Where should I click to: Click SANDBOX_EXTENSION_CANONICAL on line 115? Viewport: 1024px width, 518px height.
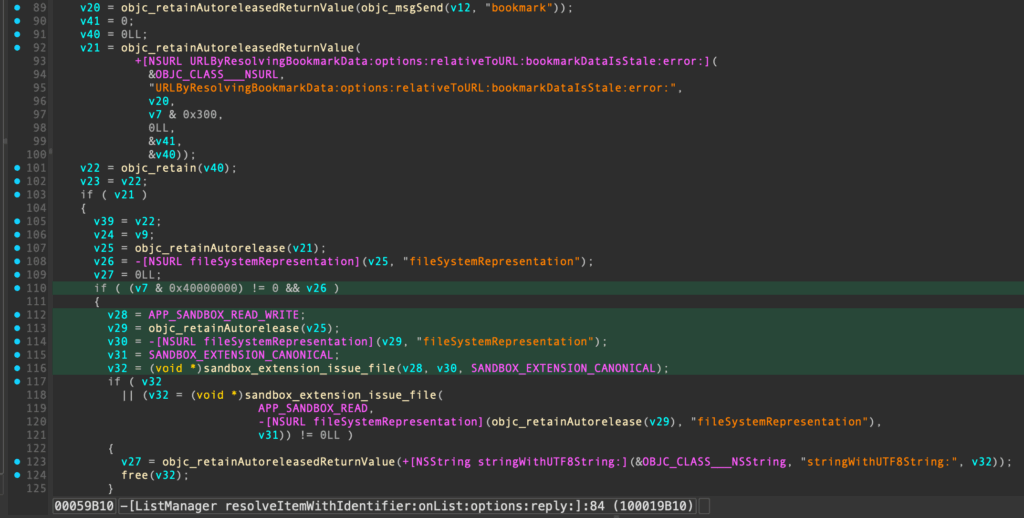240,355
